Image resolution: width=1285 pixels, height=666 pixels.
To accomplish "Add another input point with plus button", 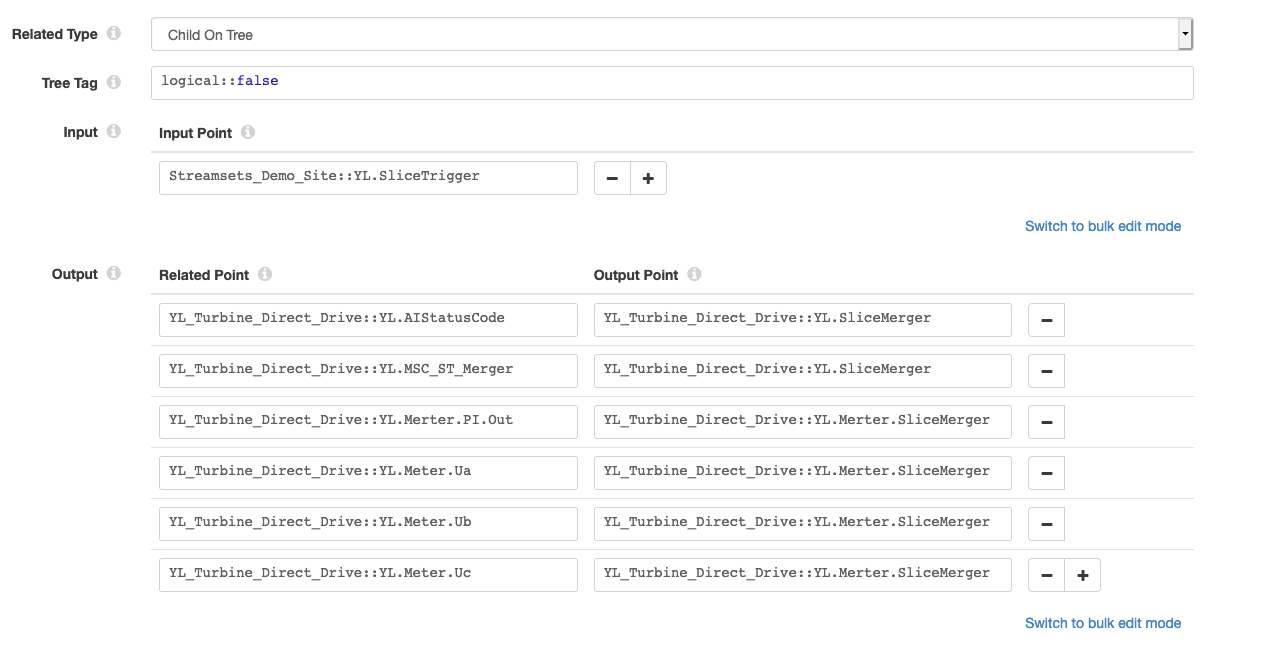I will point(648,177).
